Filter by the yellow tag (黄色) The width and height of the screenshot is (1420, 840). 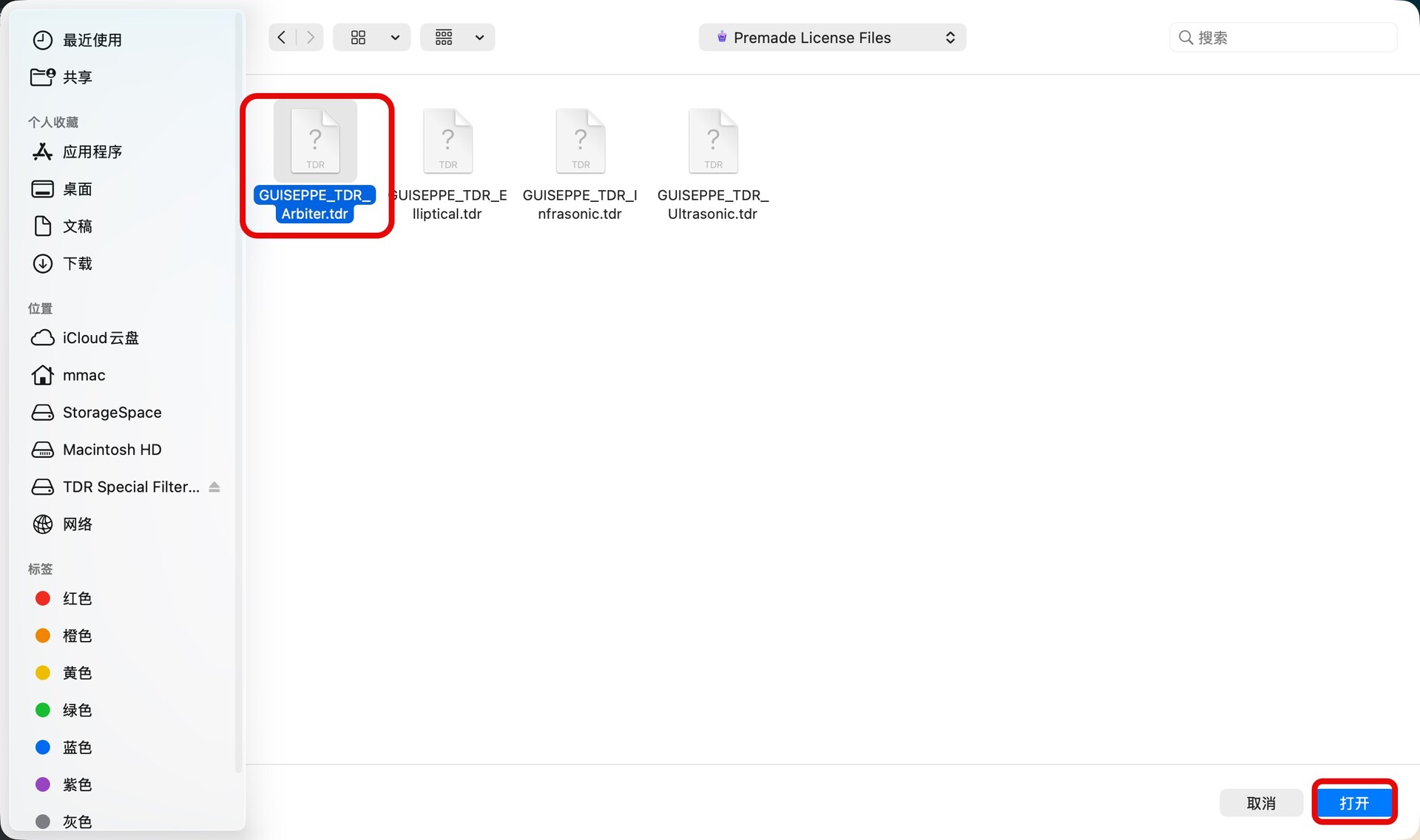coord(62,673)
